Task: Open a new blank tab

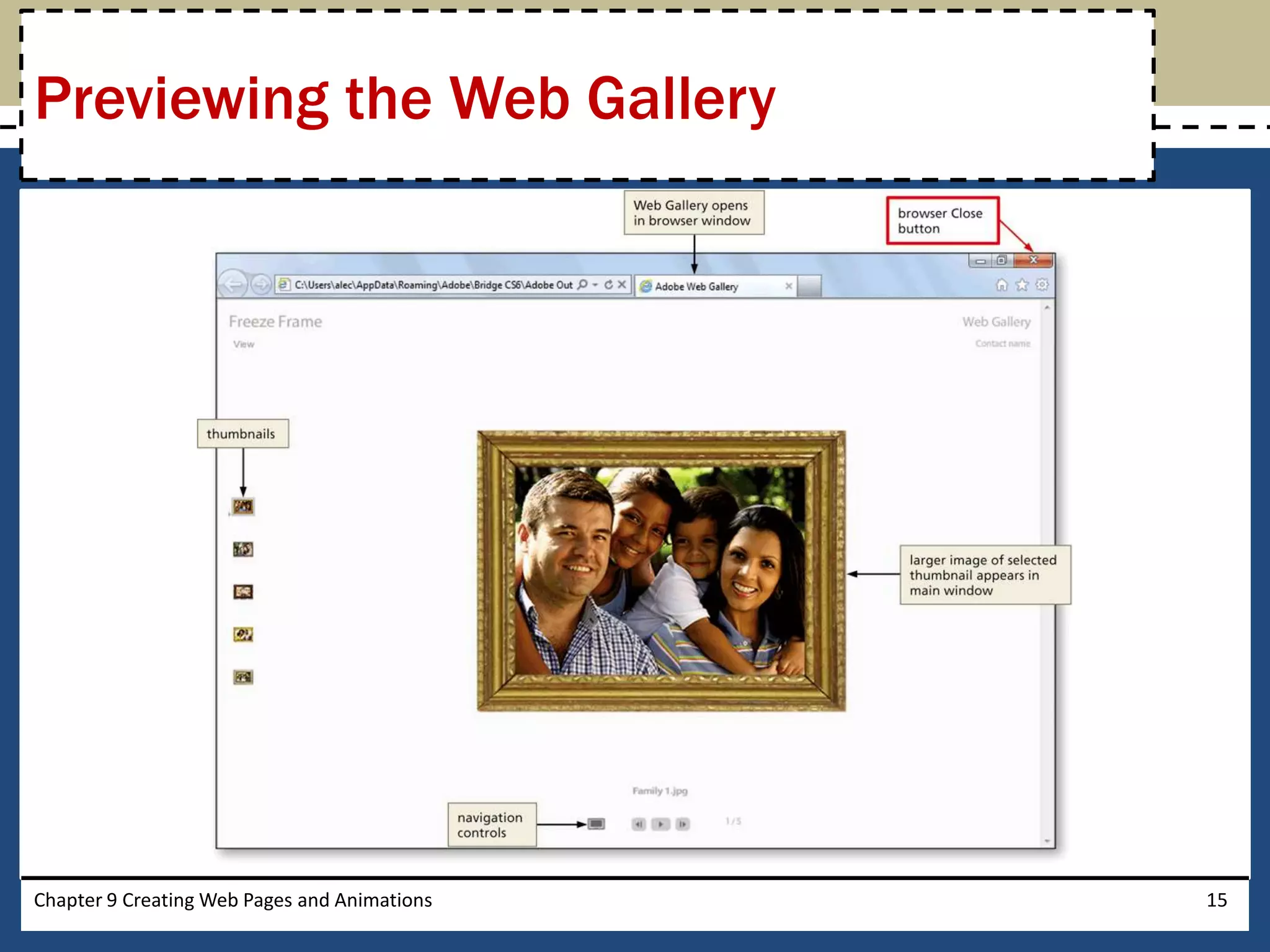Action: [x=809, y=286]
